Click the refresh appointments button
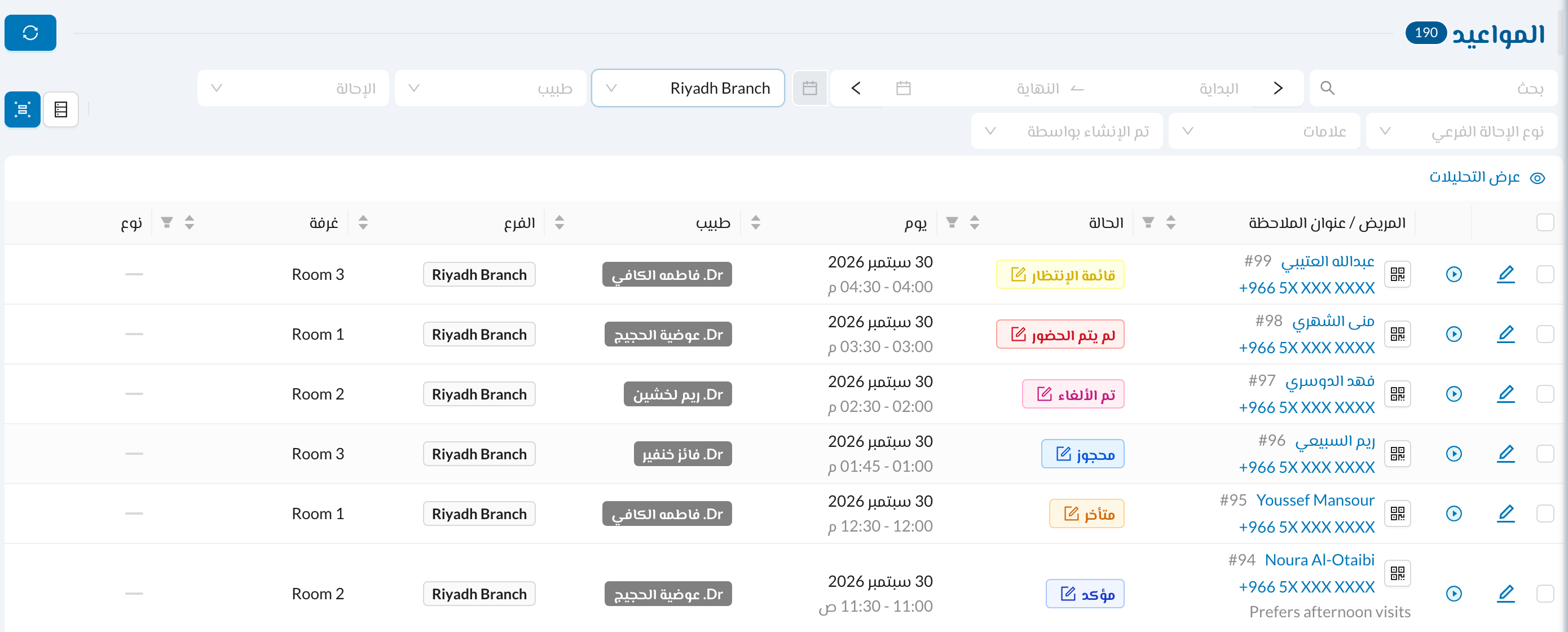 click(30, 33)
